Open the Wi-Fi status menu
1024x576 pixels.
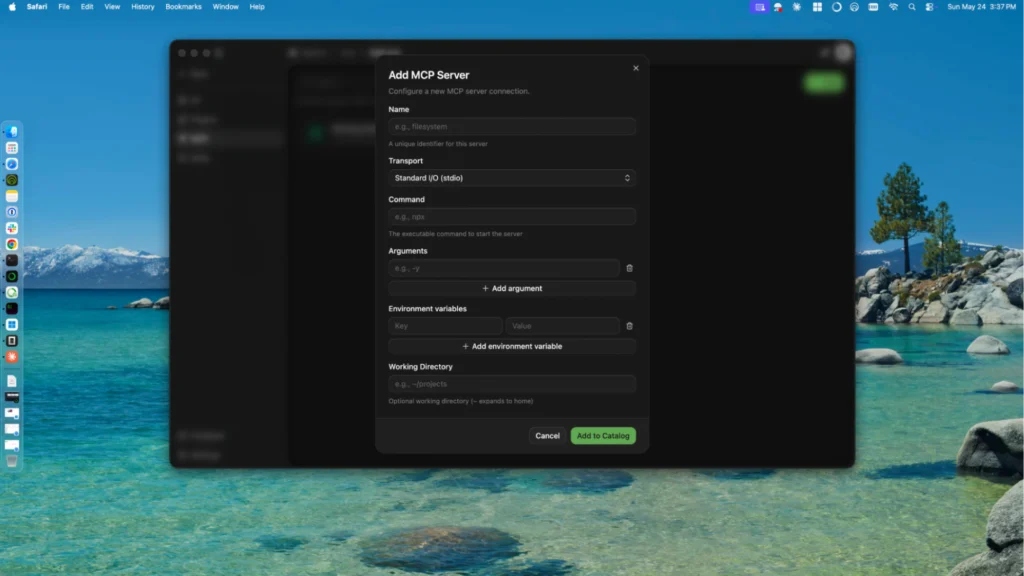click(893, 7)
